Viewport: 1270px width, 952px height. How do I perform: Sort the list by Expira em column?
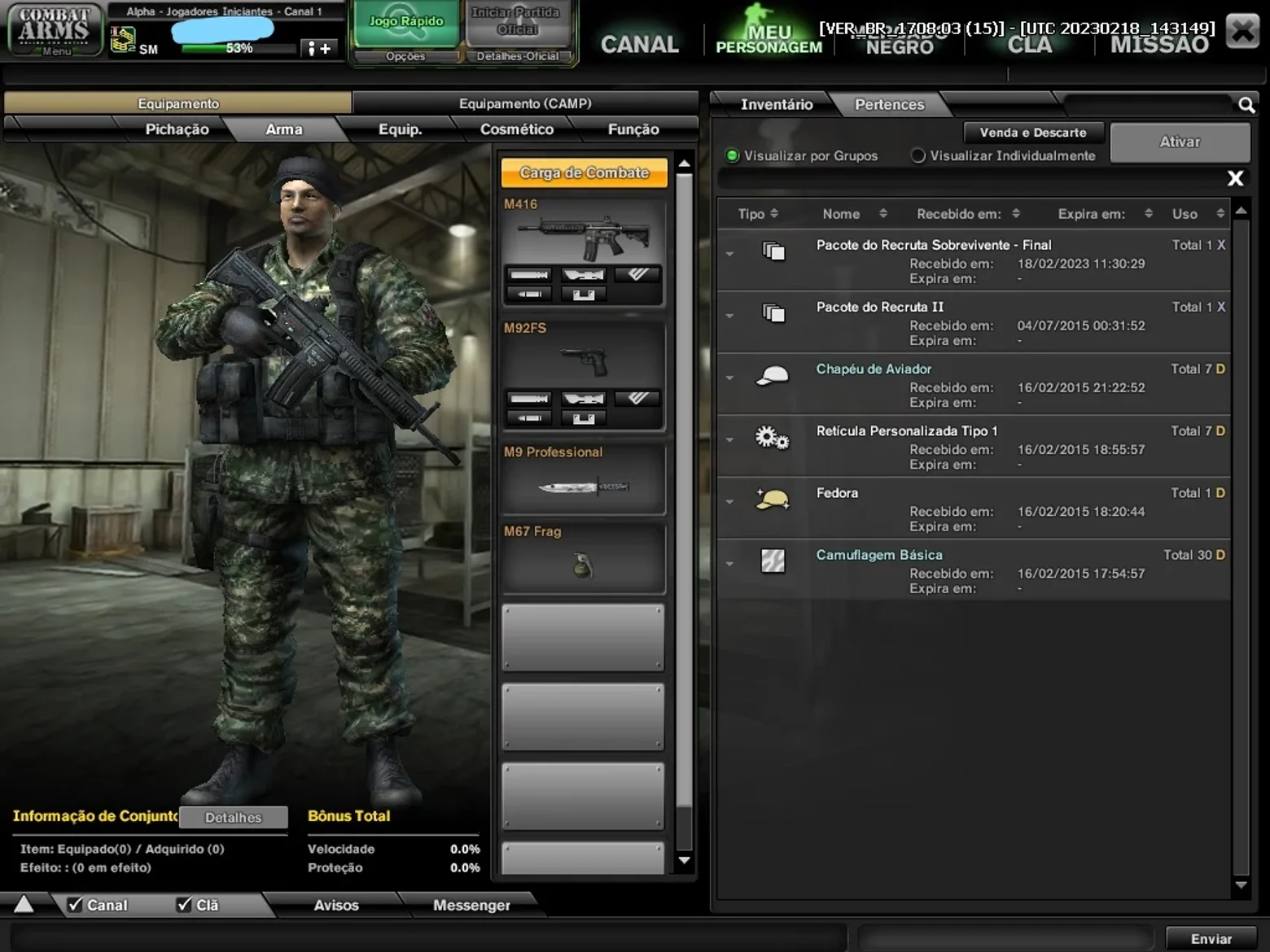pos(1106,214)
